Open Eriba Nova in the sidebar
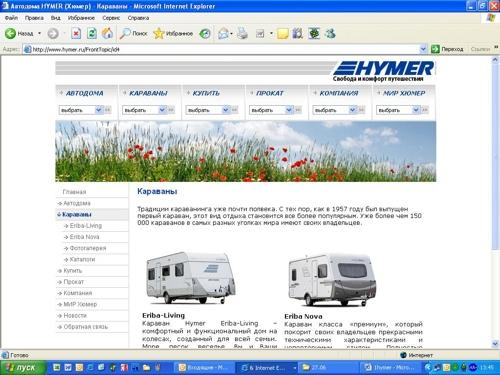Viewport: 500px width, 375px height. (x=84, y=237)
